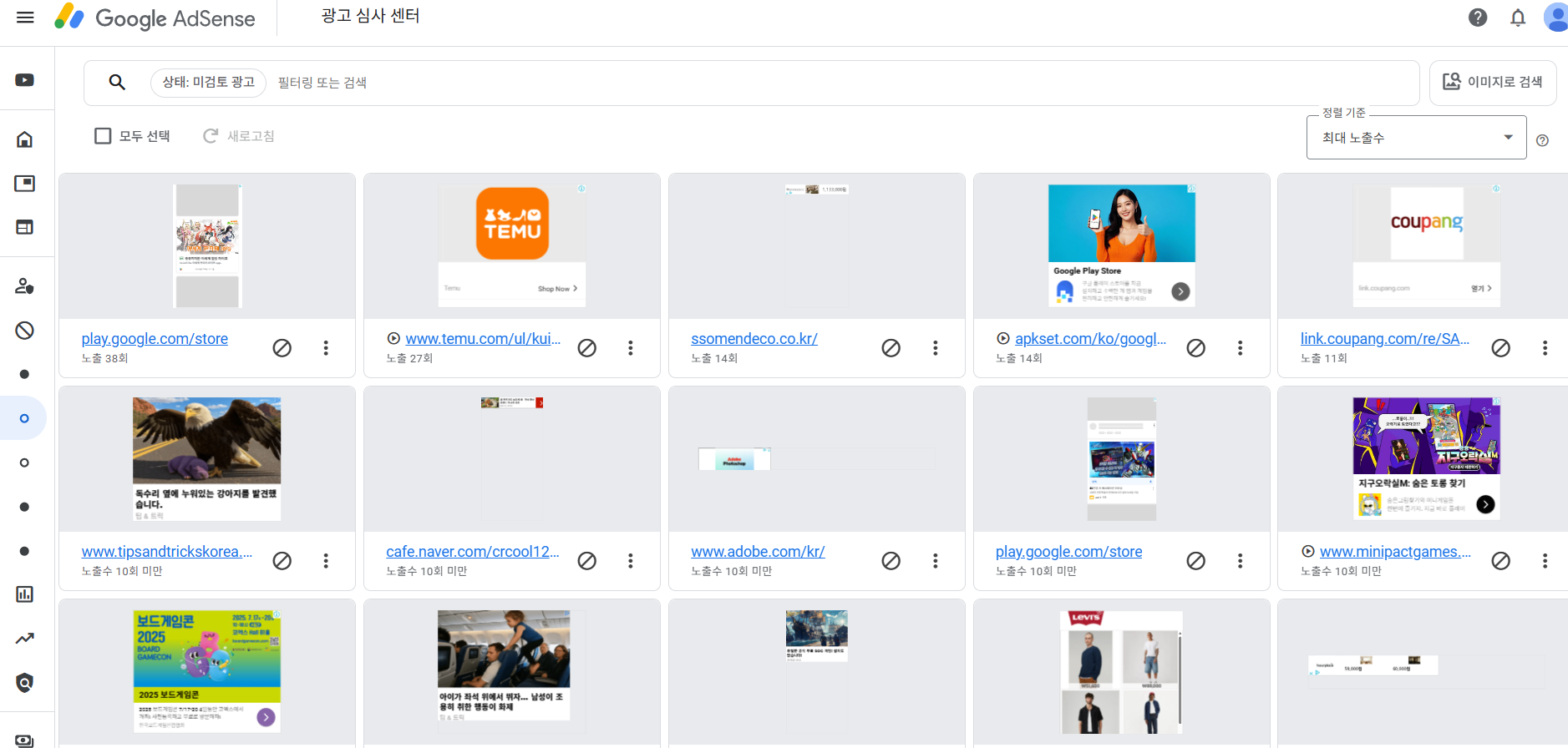Click the 새로고침 refresh button
This screenshot has width=1568, height=748.
click(239, 136)
